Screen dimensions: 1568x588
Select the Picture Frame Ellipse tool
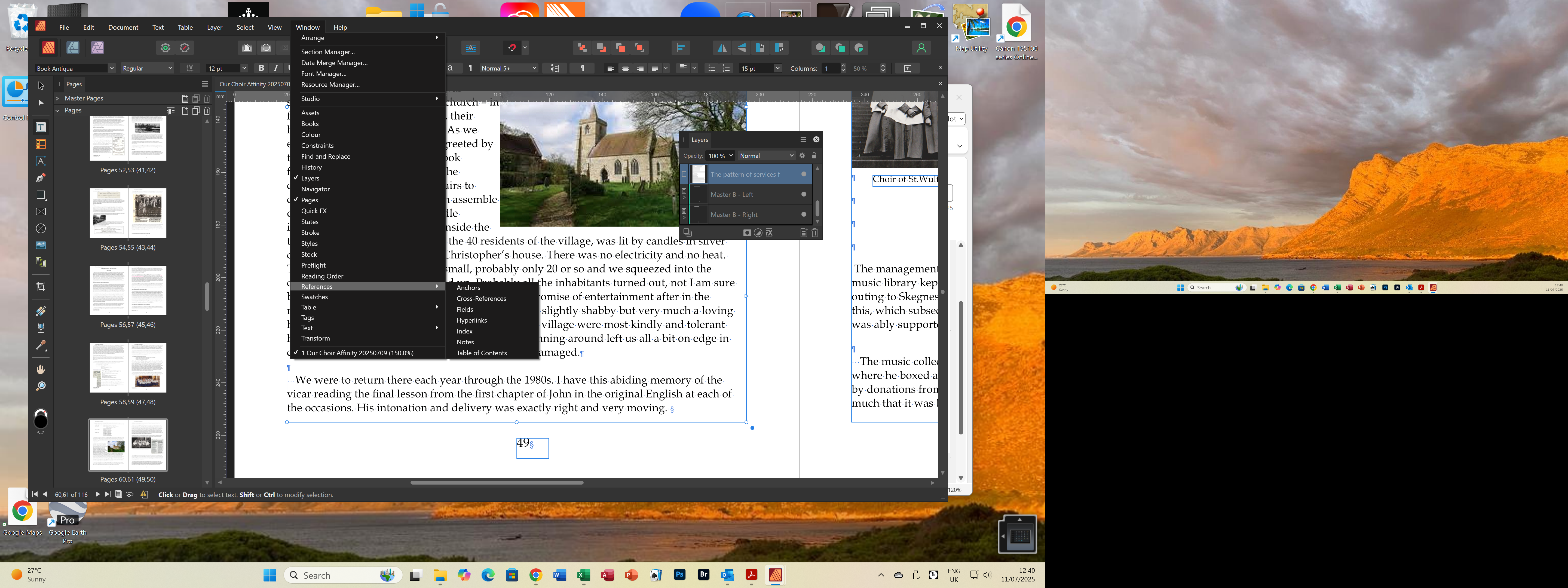(x=41, y=229)
